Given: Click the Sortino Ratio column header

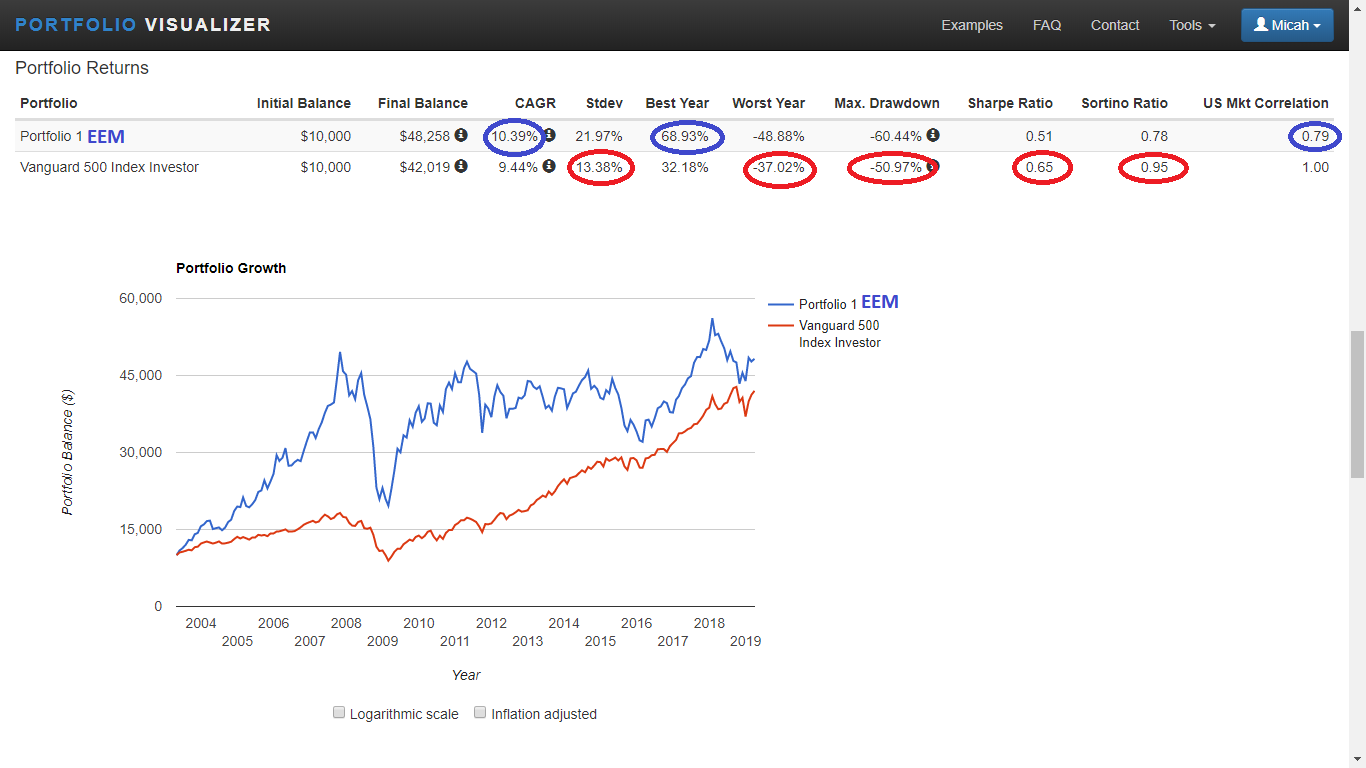Looking at the screenshot, I should (1125, 103).
